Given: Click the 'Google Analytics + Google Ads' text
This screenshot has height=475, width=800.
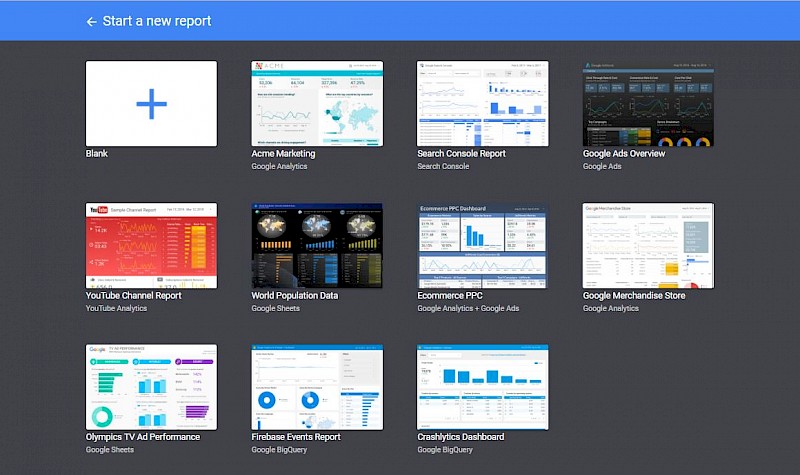Looking at the screenshot, I should coord(468,308).
